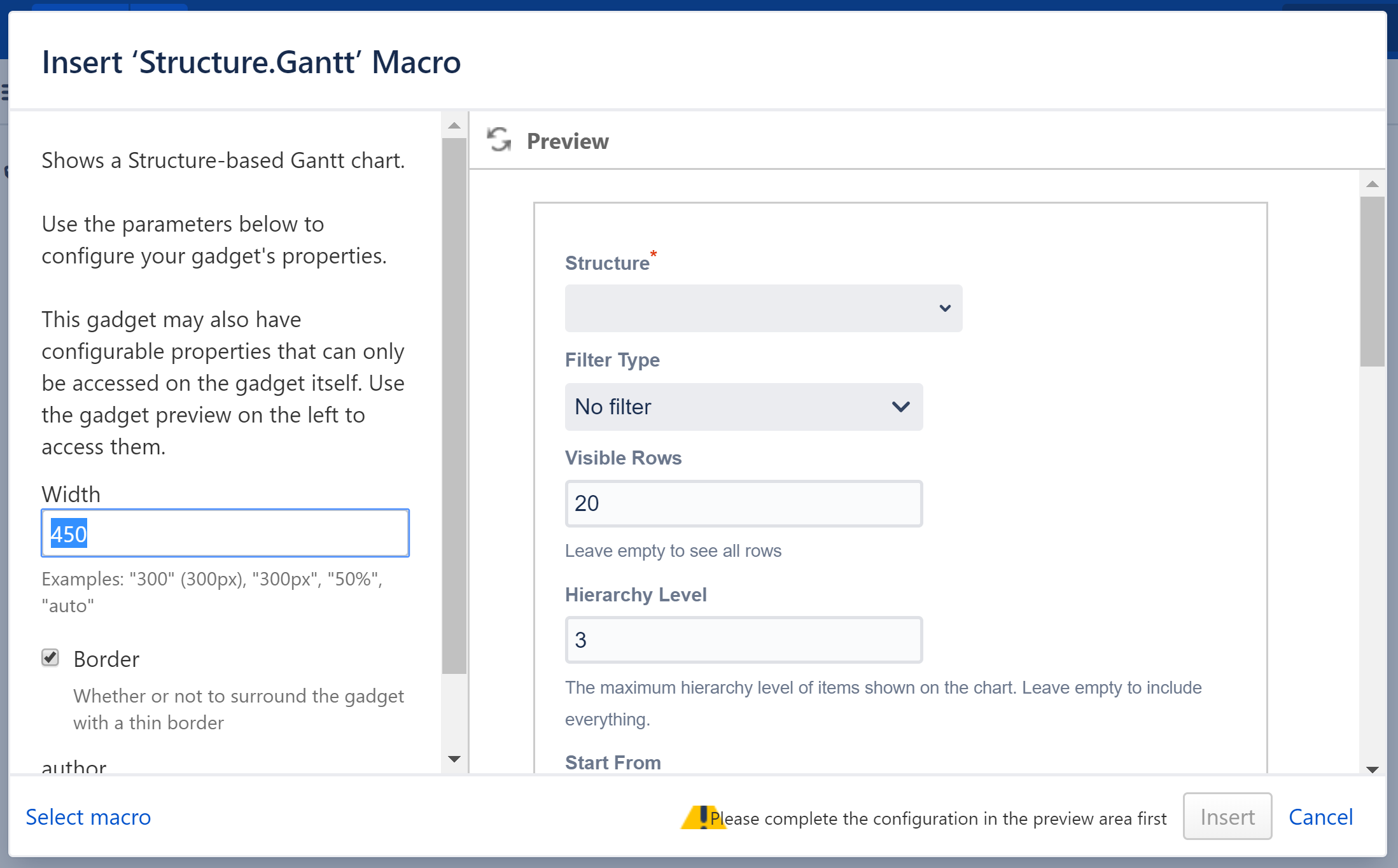The width and height of the screenshot is (1398, 868).
Task: Open the Select macro link
Action: (x=88, y=816)
